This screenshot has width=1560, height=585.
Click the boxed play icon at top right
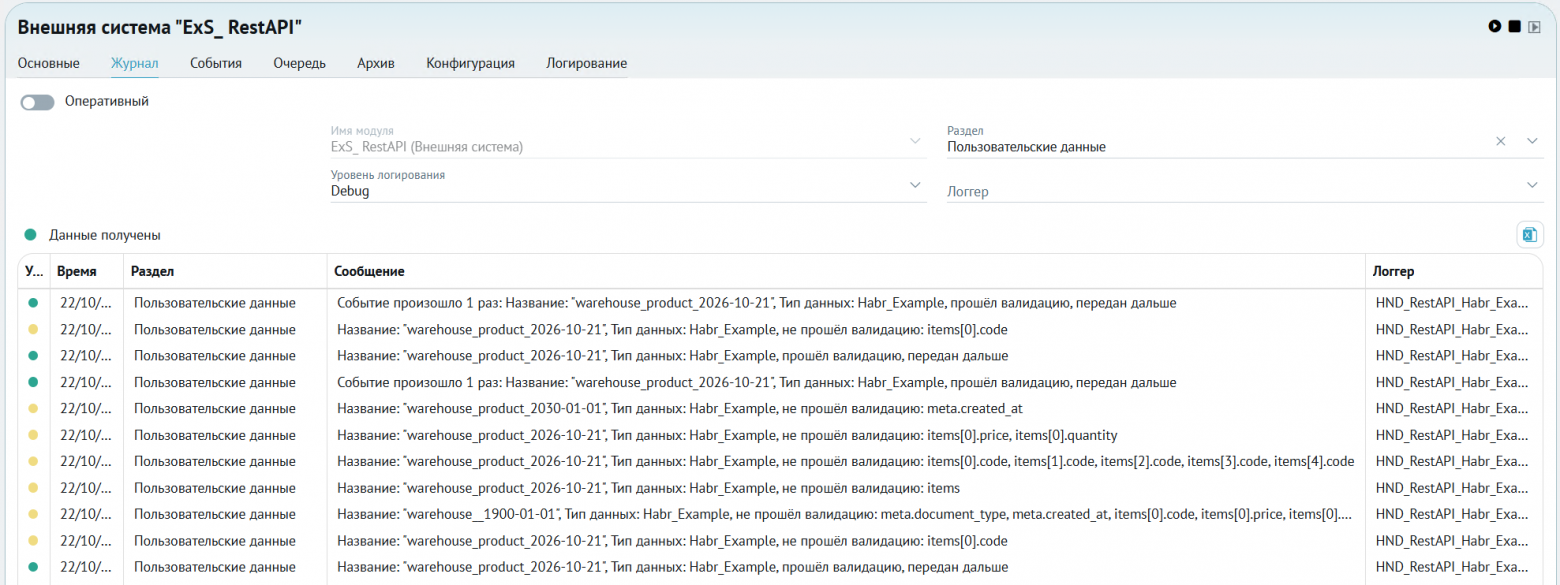[x=1534, y=26]
